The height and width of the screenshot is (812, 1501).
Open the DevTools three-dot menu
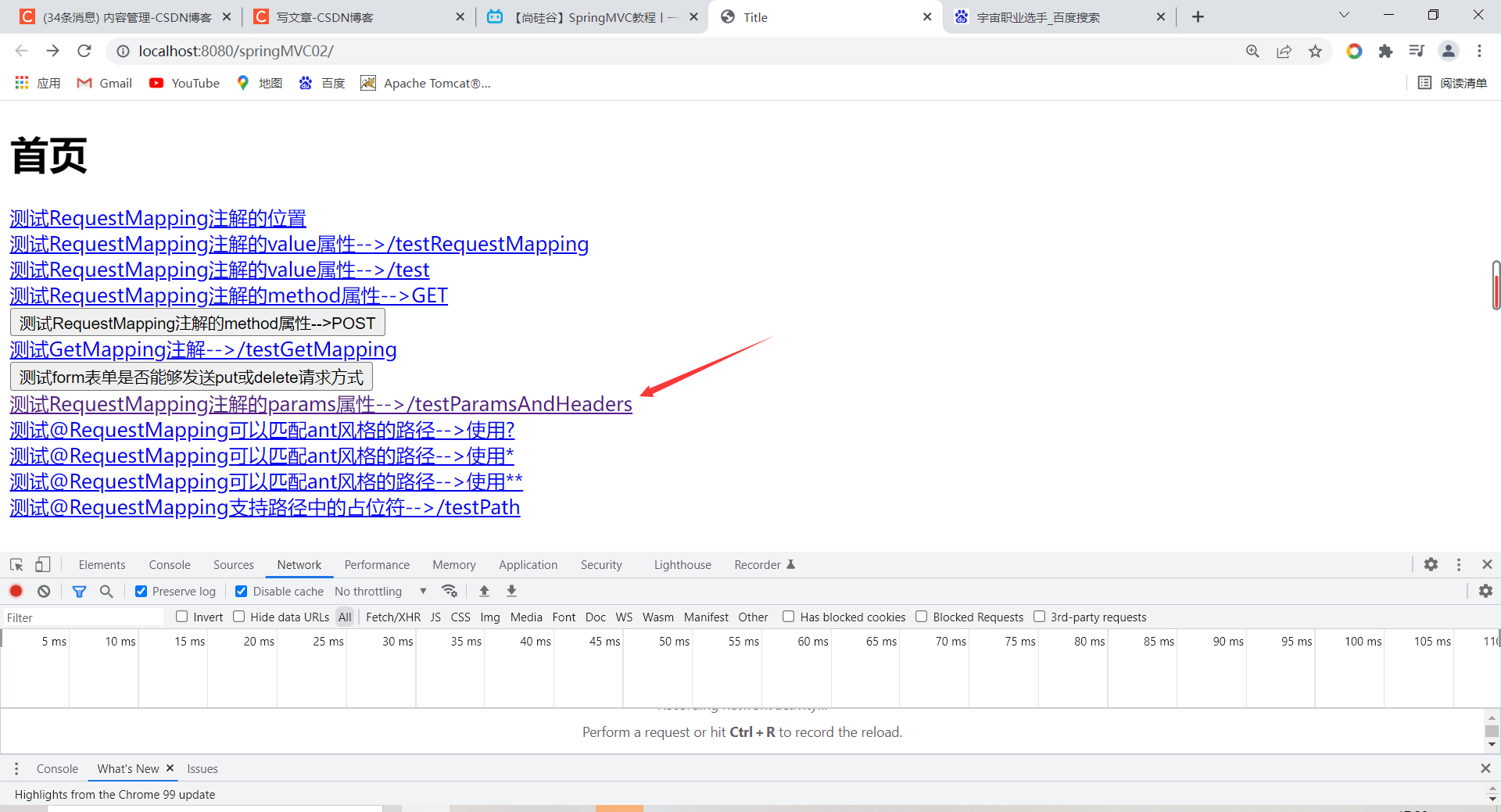(x=1459, y=564)
